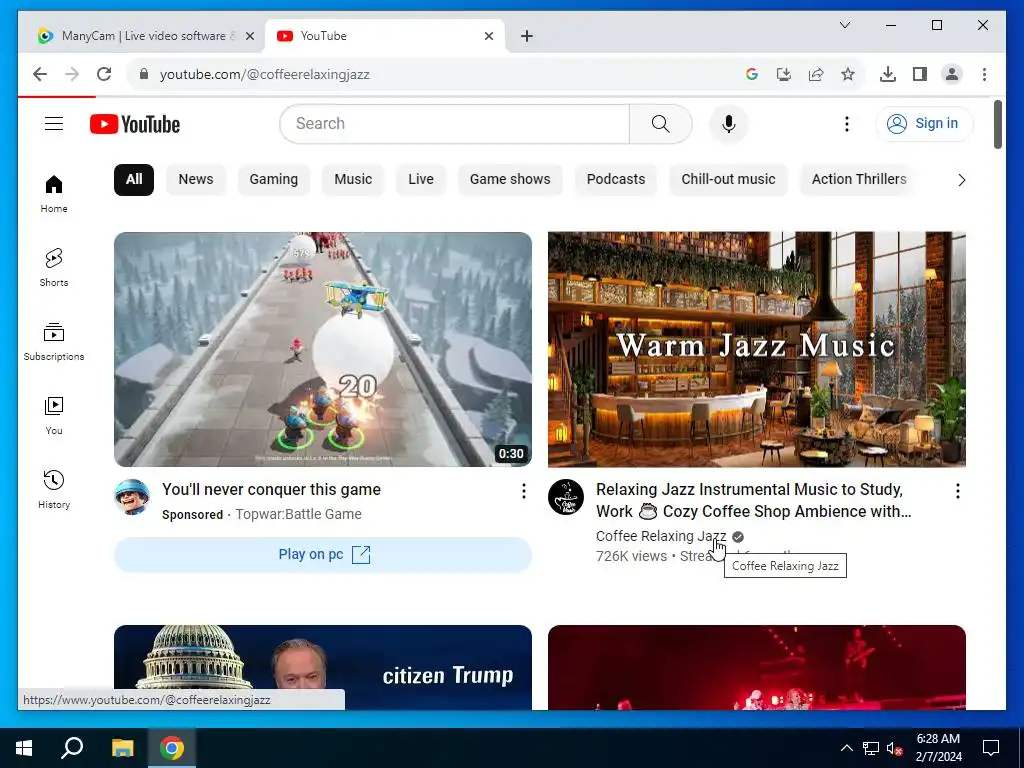
Task: Open the muted volume tray icon
Action: (894, 748)
